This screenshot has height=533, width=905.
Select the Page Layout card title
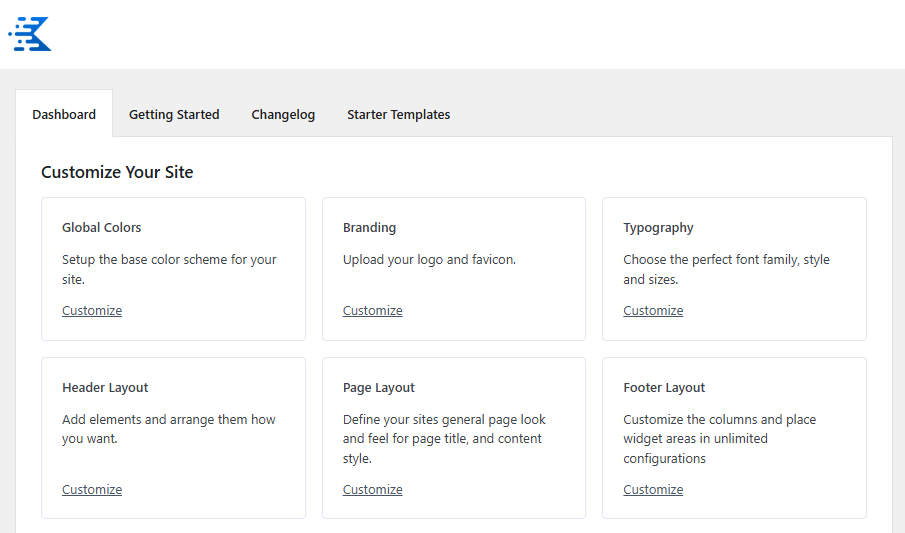[x=379, y=388]
